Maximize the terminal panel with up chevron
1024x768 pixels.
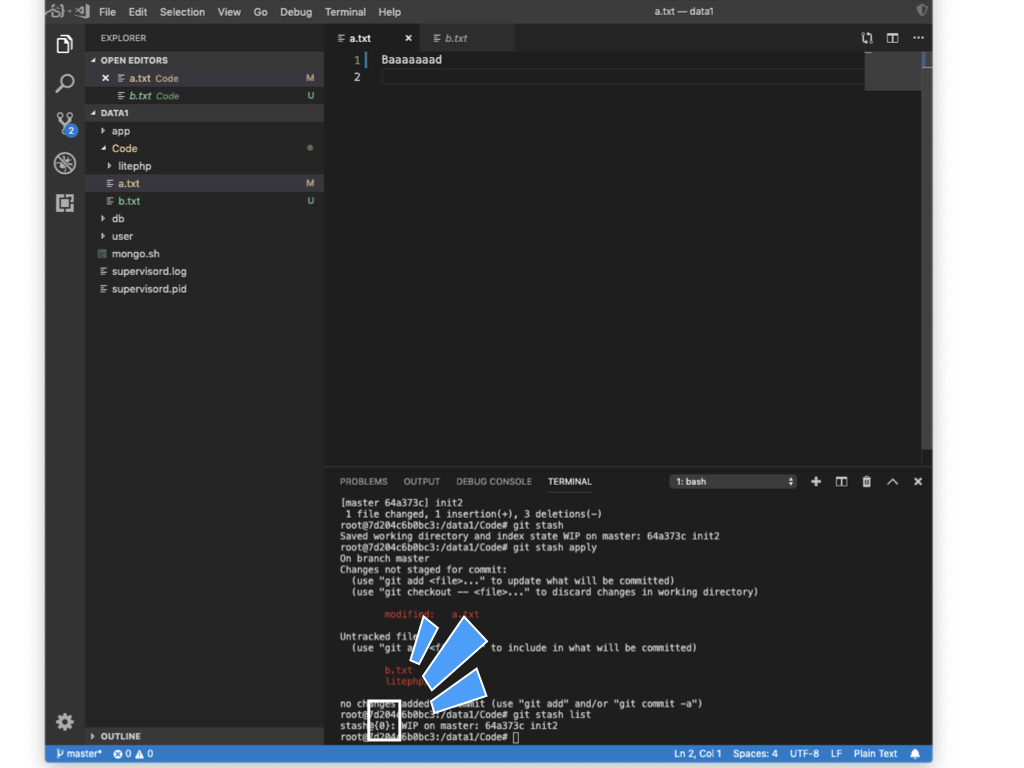tap(892, 482)
